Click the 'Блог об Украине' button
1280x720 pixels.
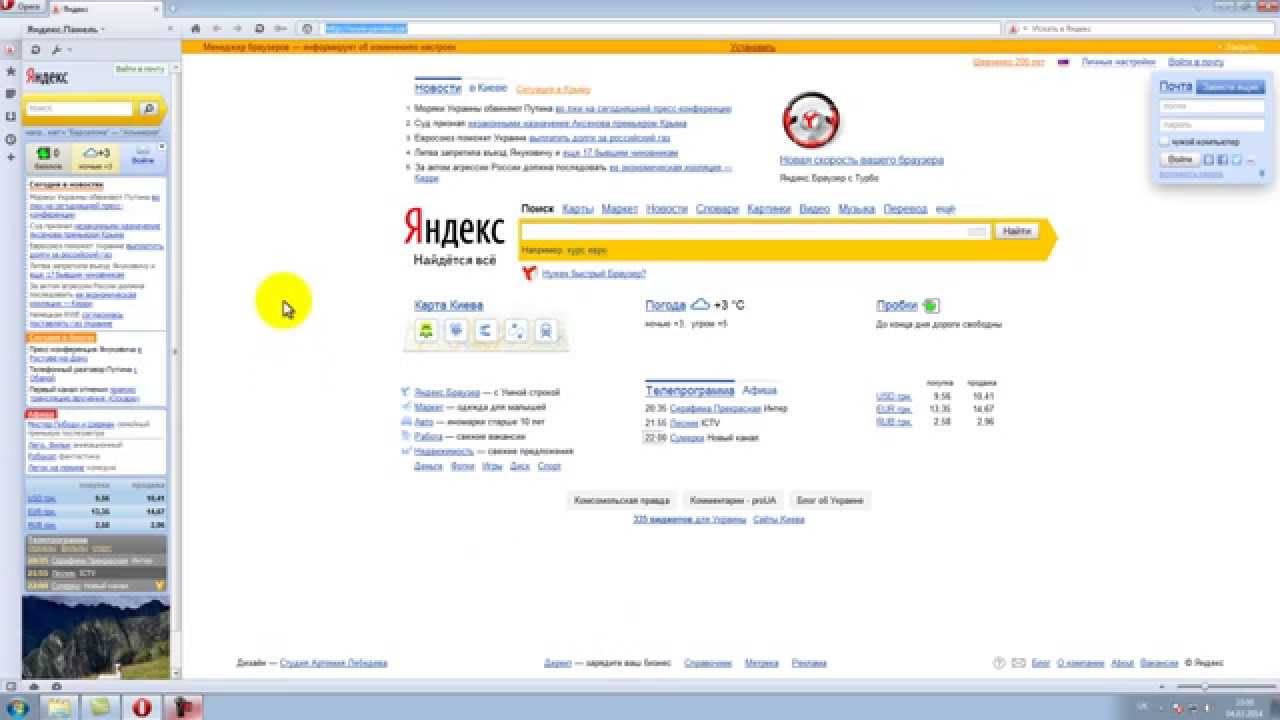pos(830,500)
